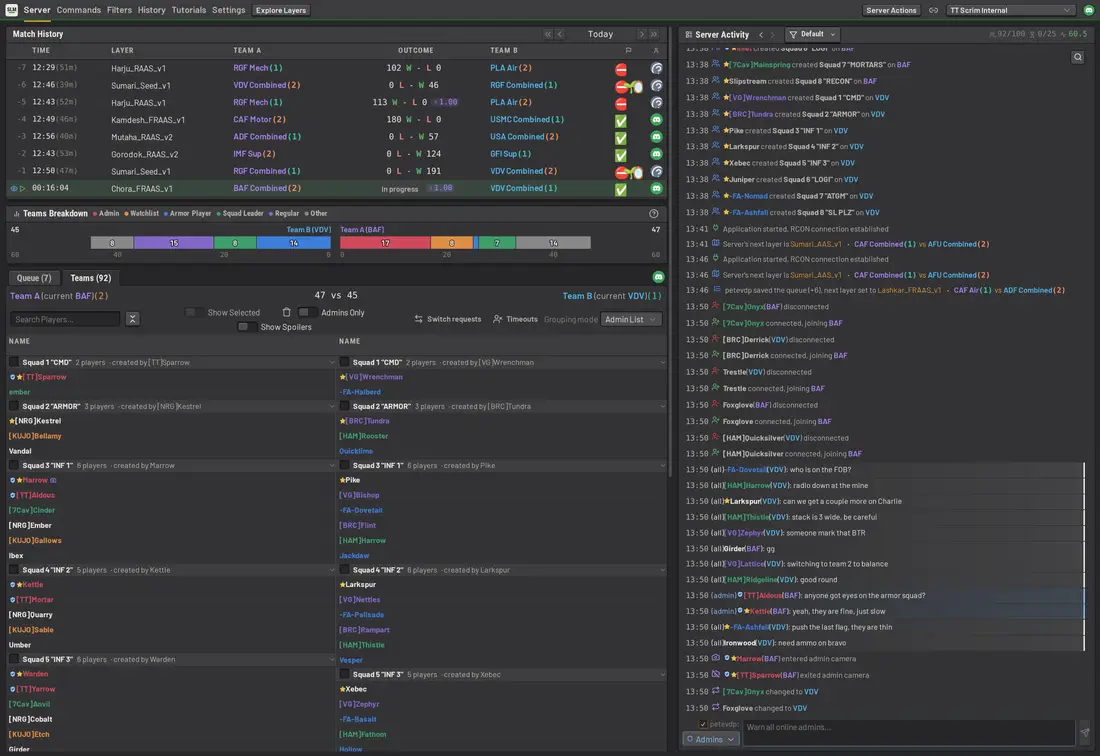
Task: Click green checkmark on Chora_FRAAS_v1 row
Action: pos(621,189)
